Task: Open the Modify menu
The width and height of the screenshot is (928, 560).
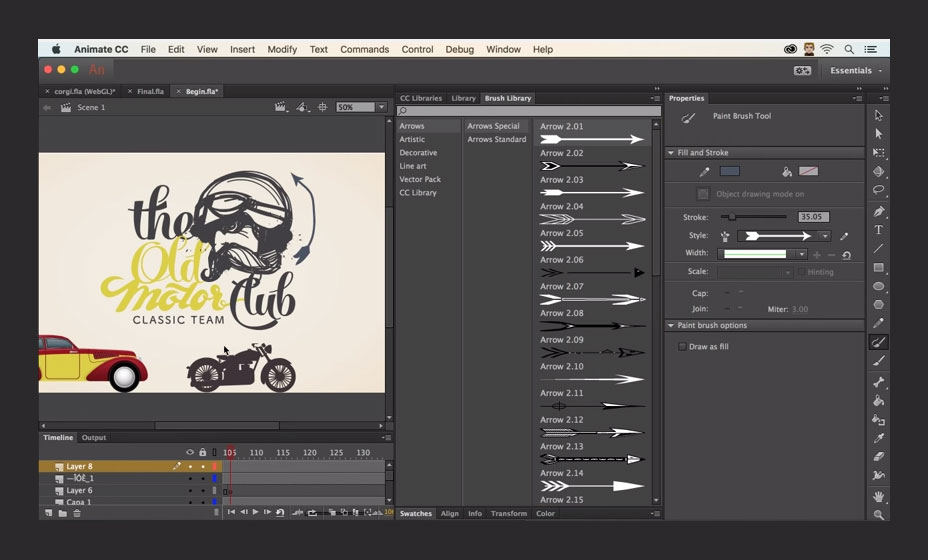Action: pos(282,49)
